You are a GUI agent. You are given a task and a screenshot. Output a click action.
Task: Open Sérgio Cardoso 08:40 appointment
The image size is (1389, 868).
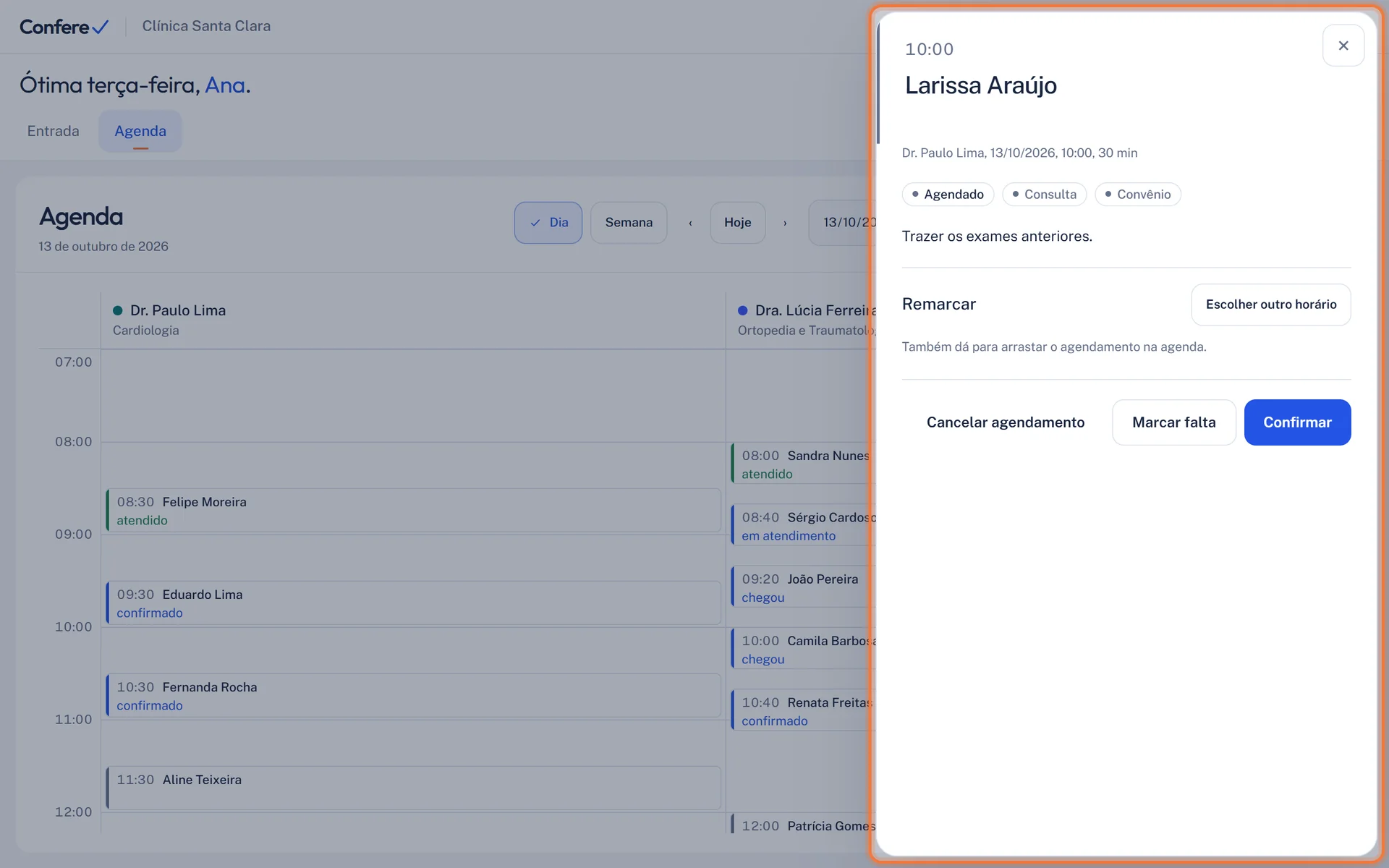(803, 526)
